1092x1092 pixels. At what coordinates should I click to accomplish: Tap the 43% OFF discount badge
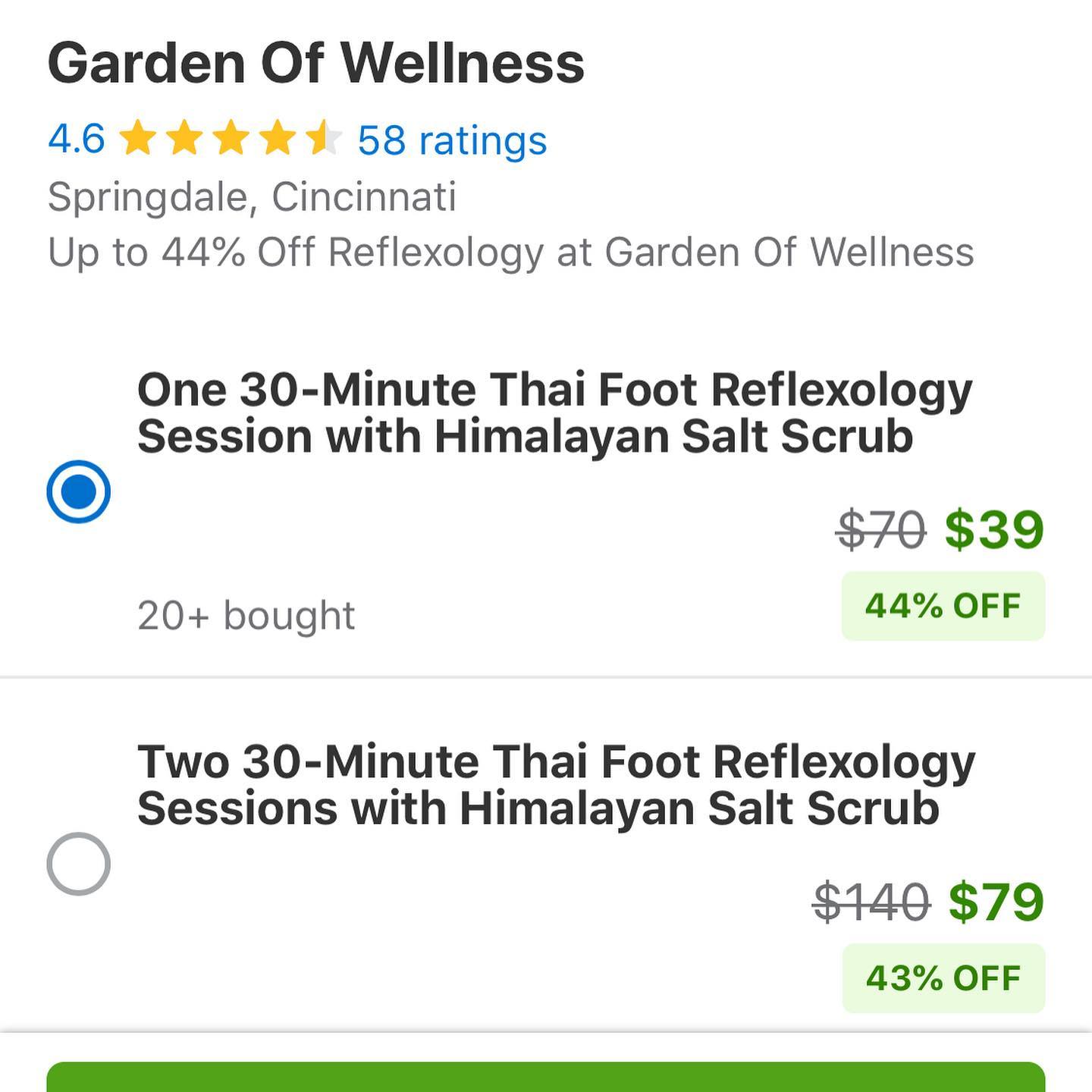[943, 978]
